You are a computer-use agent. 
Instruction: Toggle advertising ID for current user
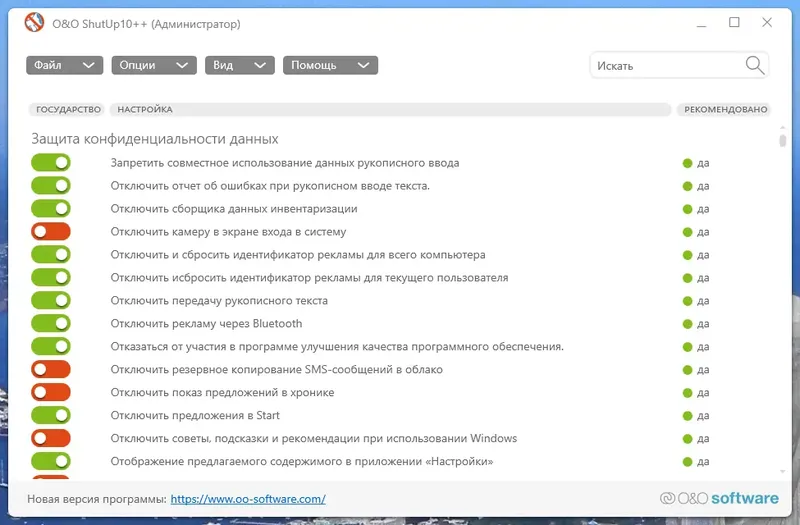tap(51, 278)
